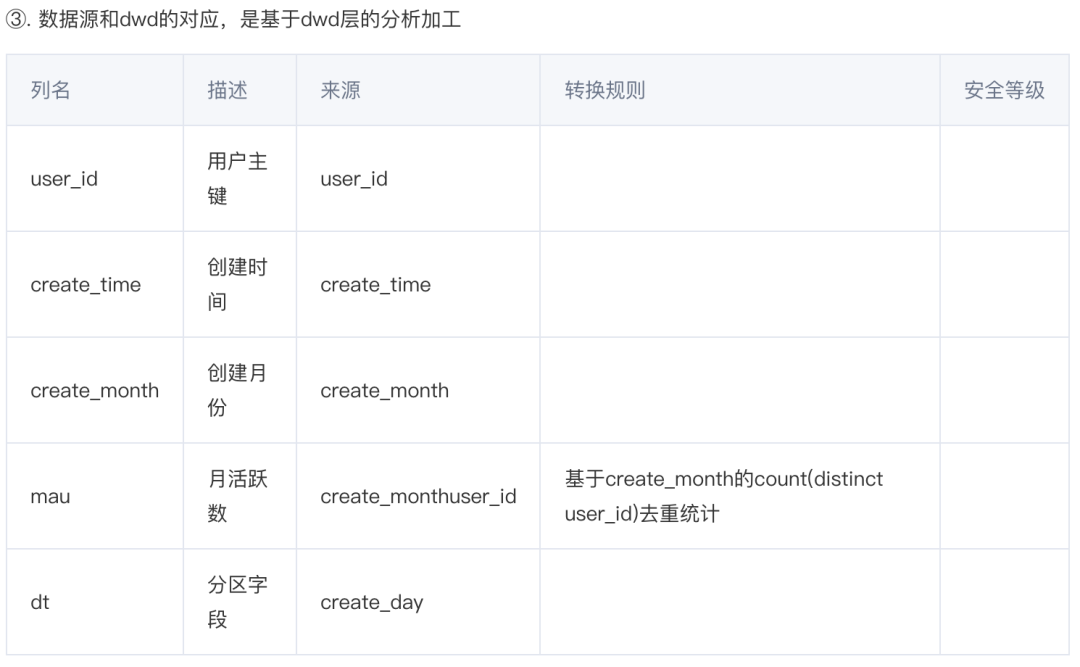Viewport: 1080px width, 667px height.
Task: Click the 转换规则 column header
Action: (x=605, y=90)
